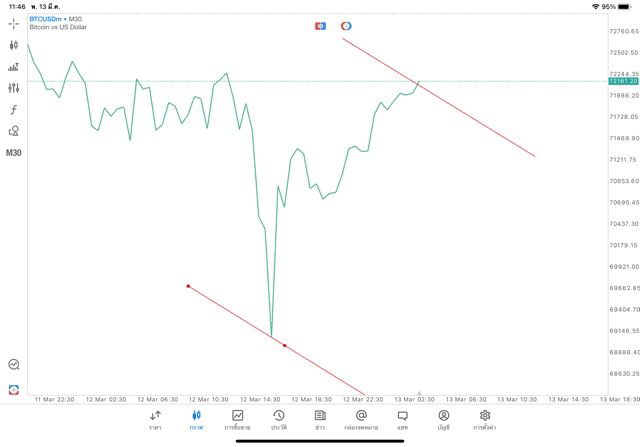The width and height of the screenshot is (640, 447).
Task: Activate the crosshair cursor tool
Action: tap(13, 24)
